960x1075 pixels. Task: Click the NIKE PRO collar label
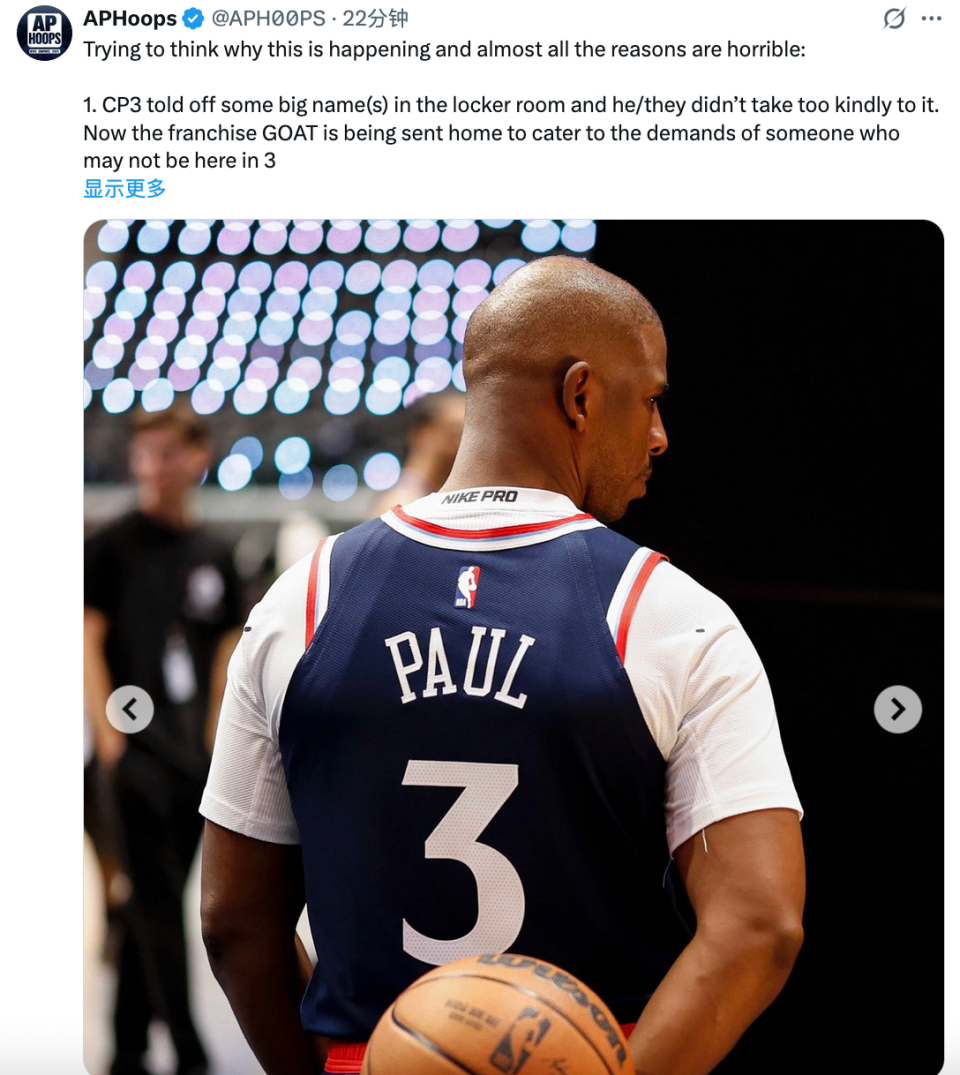(479, 497)
